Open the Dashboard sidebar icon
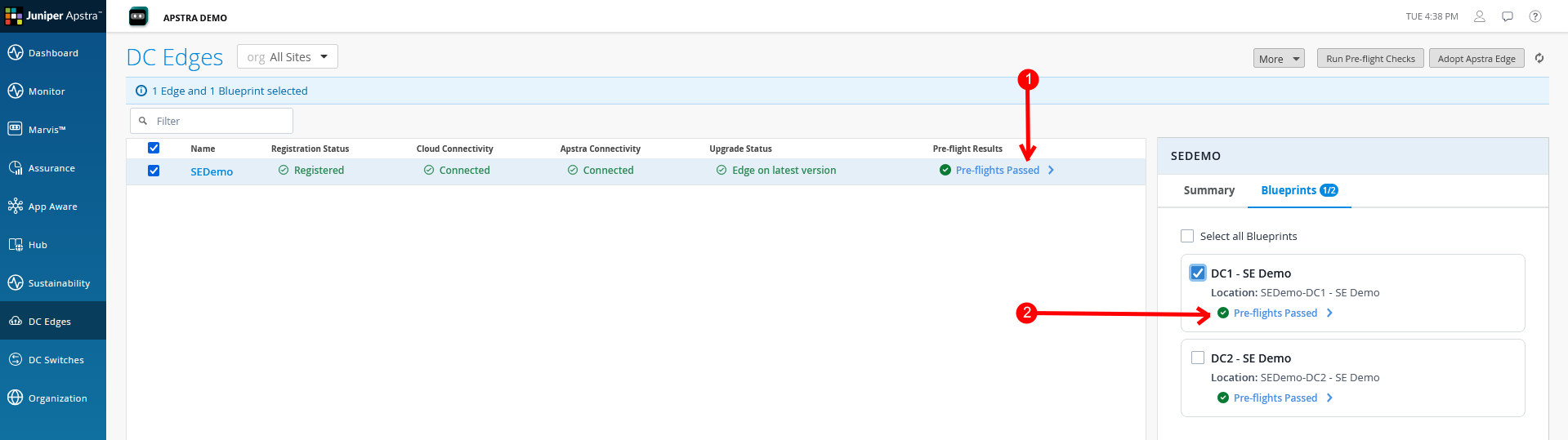Screen dimensions: 1568x440 click(x=16, y=53)
